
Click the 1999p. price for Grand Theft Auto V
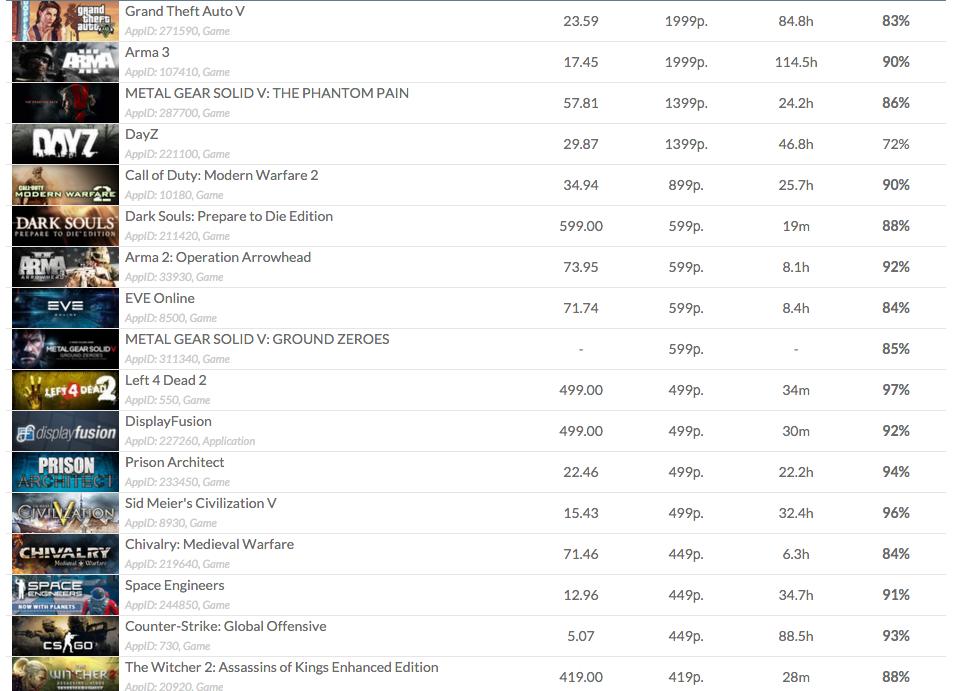[x=685, y=21]
